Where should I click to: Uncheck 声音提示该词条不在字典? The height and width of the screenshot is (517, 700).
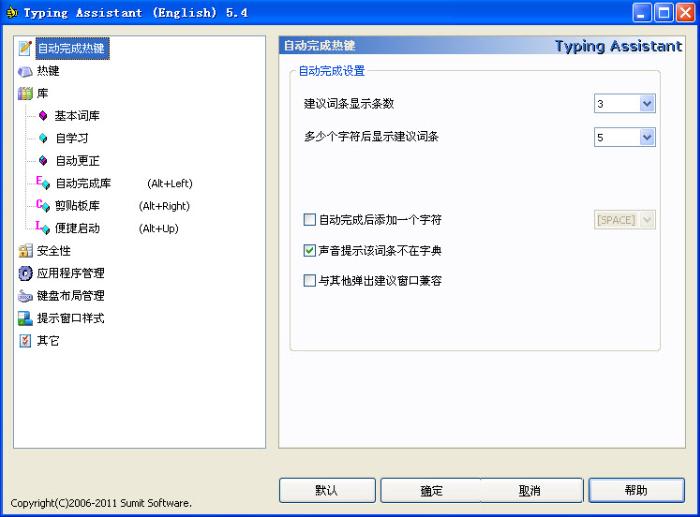[309, 250]
